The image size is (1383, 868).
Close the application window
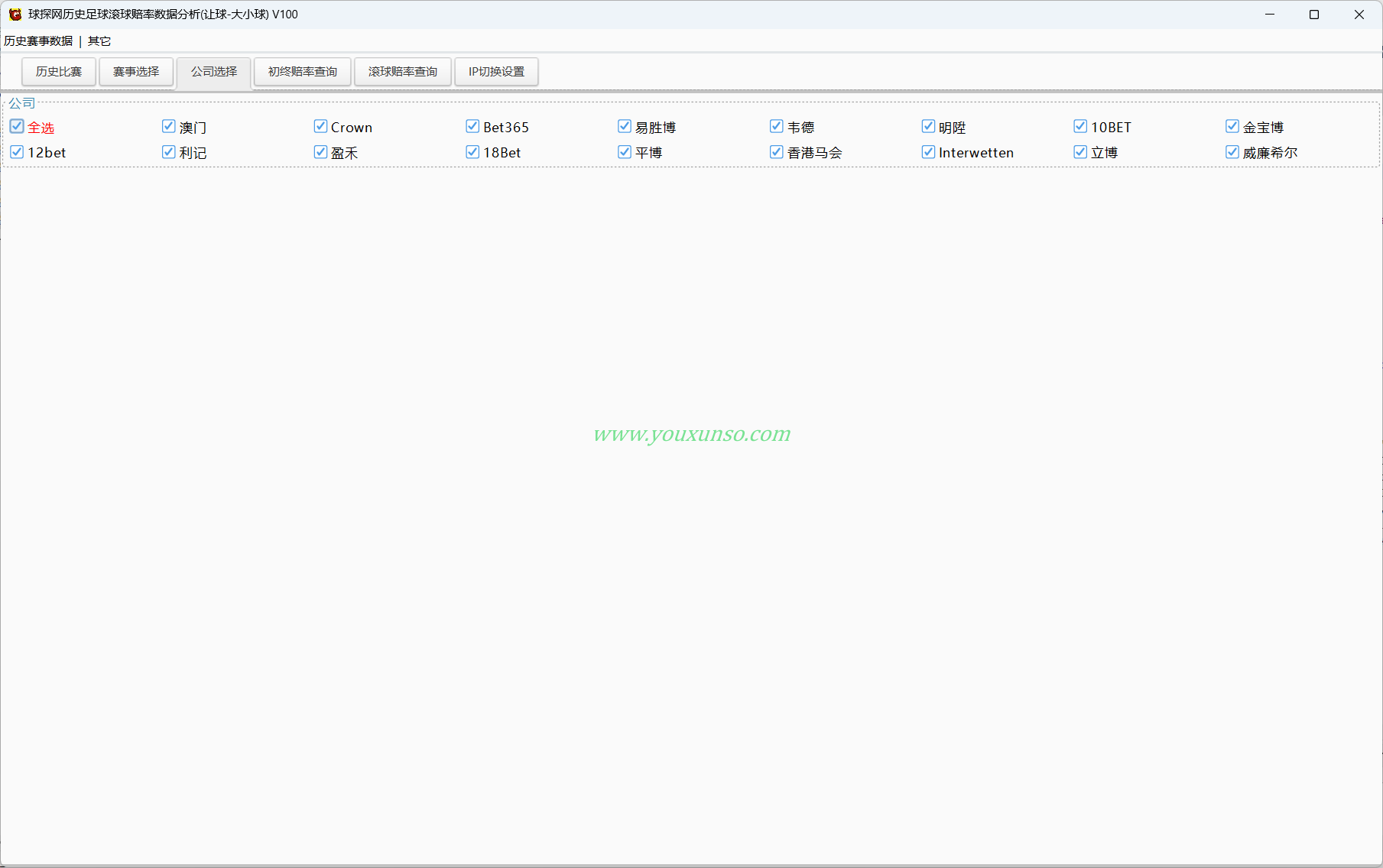pyautogui.click(x=1359, y=15)
